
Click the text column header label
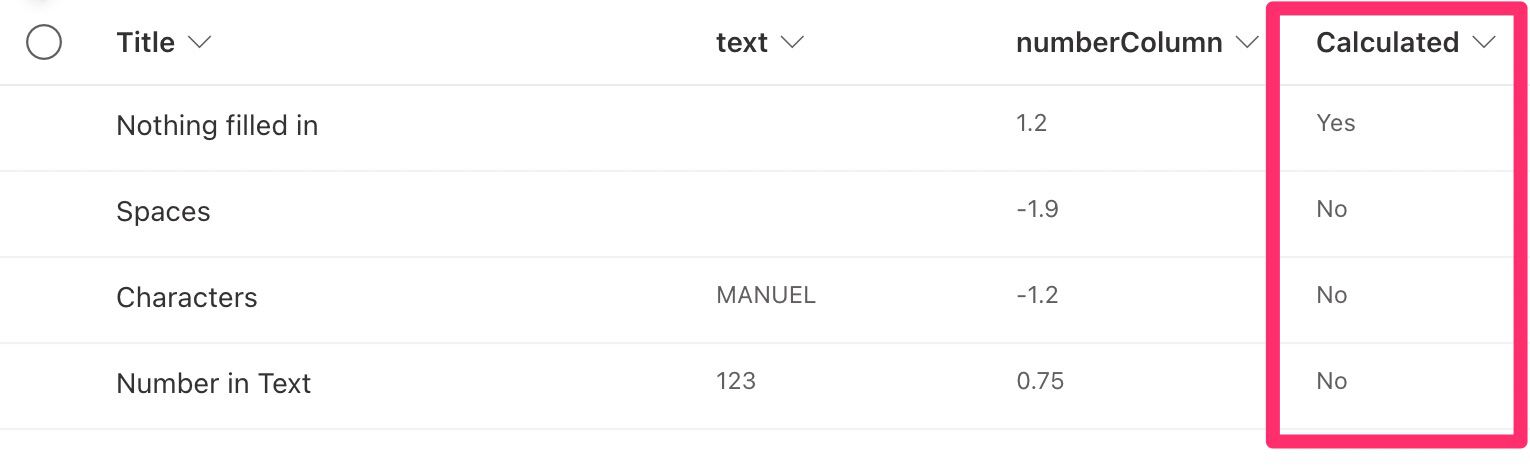coord(742,43)
